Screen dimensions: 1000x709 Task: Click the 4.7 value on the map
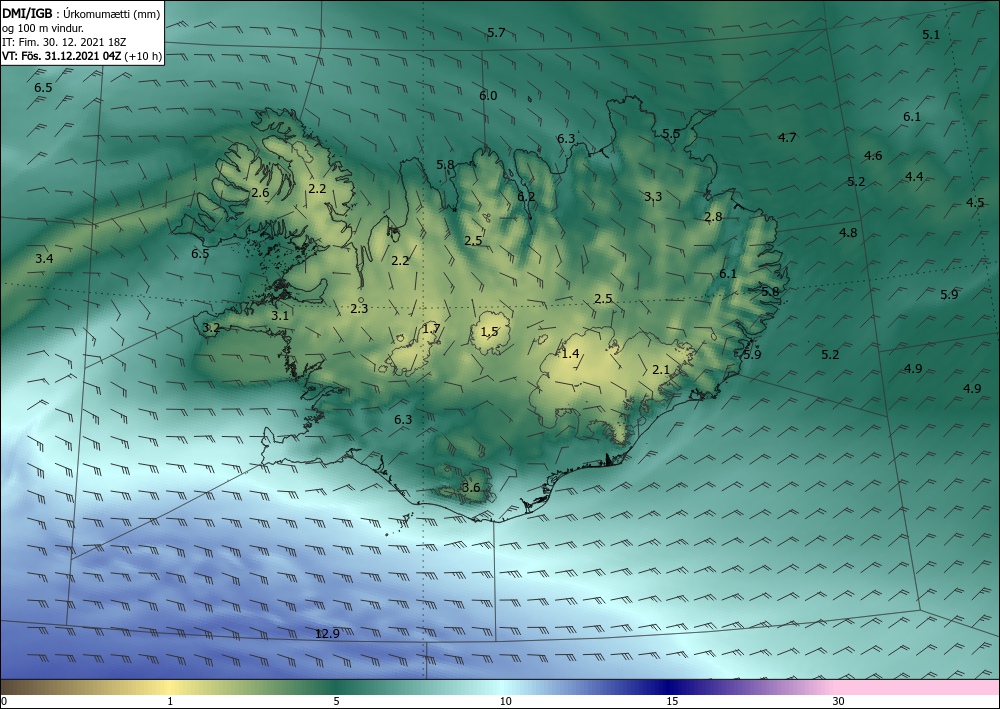[x=788, y=137]
